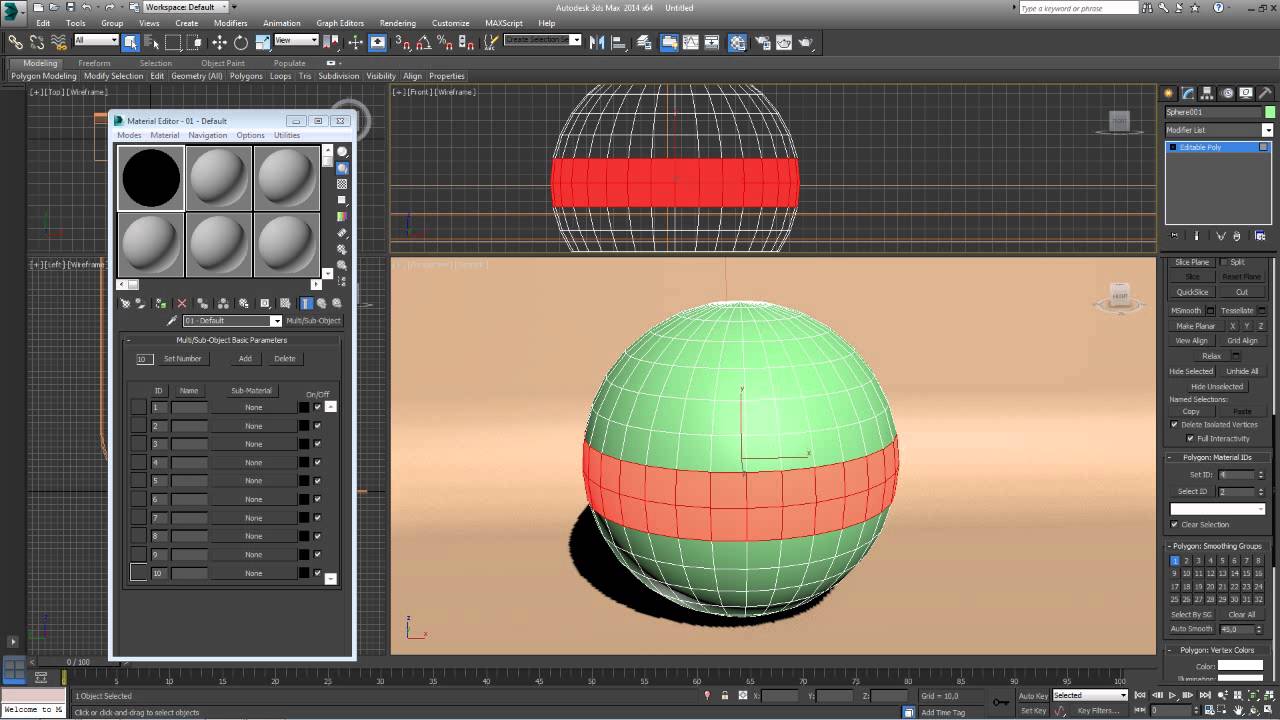The height and width of the screenshot is (720, 1280).
Task: Click the Hide Unselected button
Action: pos(1216,386)
